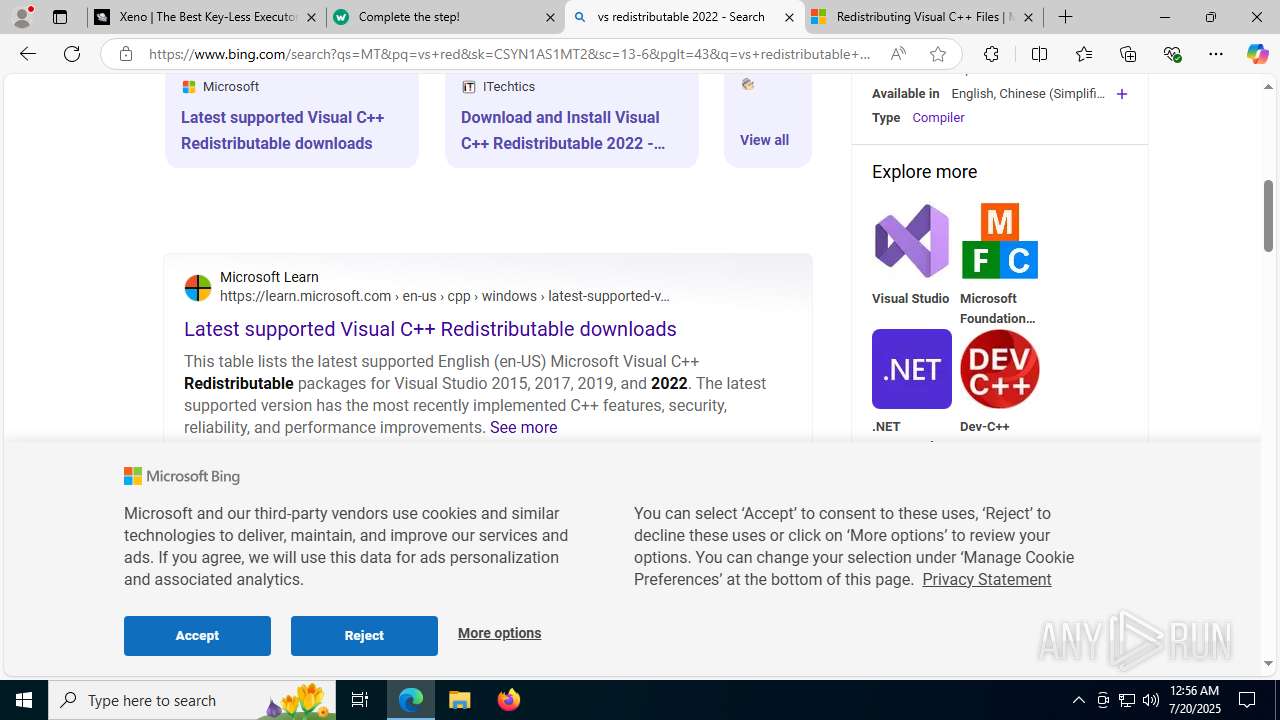1280x720 pixels.
Task: Open File Explorer from taskbar
Action: (x=459, y=700)
